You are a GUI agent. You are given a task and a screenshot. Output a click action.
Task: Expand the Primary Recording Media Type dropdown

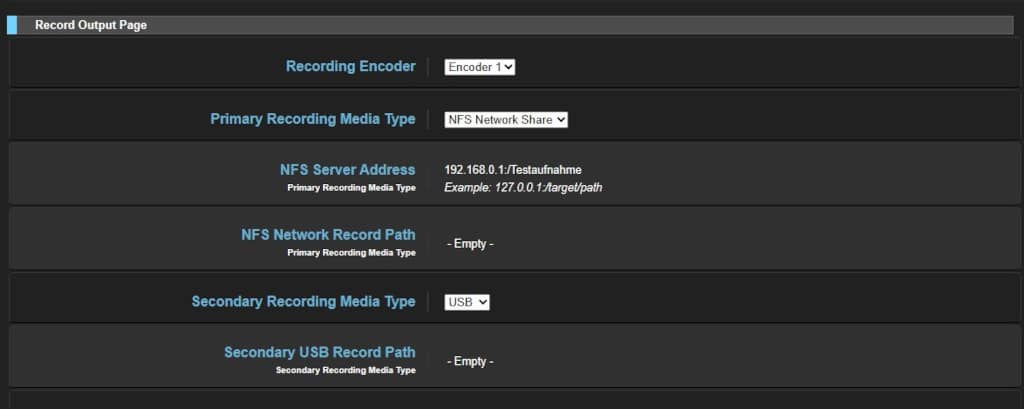[x=505, y=119]
